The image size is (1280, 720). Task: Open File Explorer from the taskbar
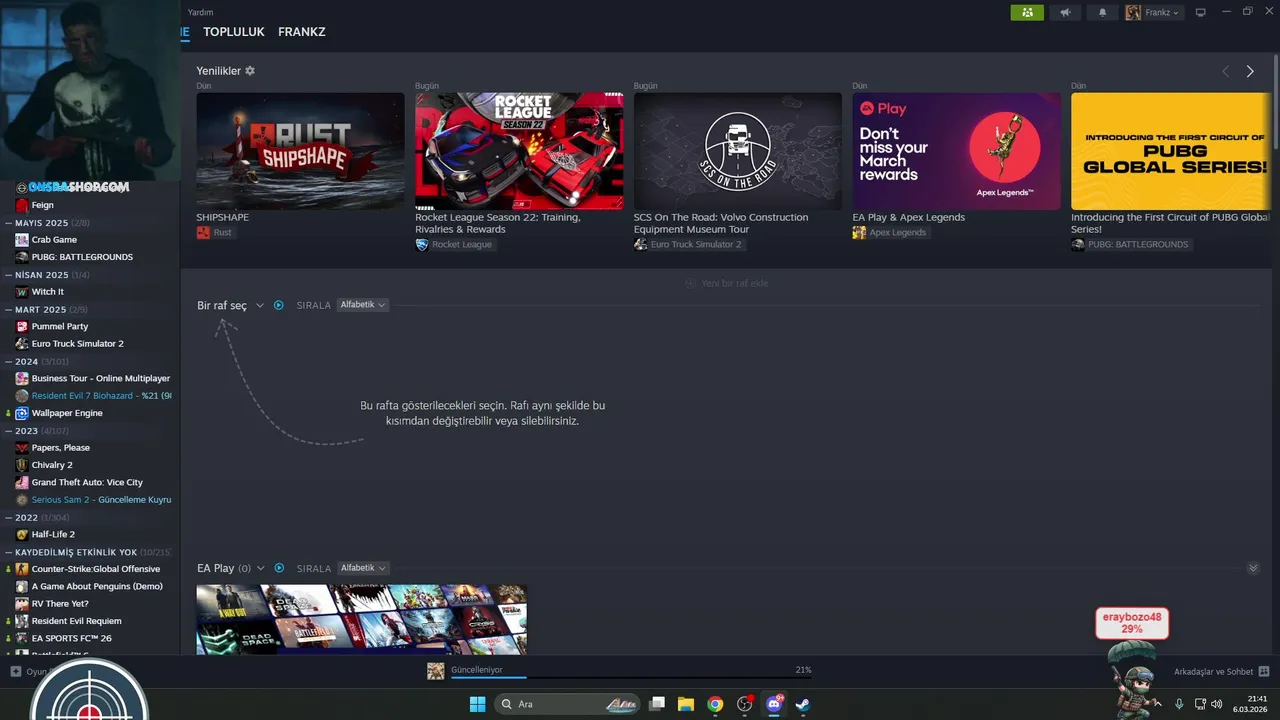[686, 704]
